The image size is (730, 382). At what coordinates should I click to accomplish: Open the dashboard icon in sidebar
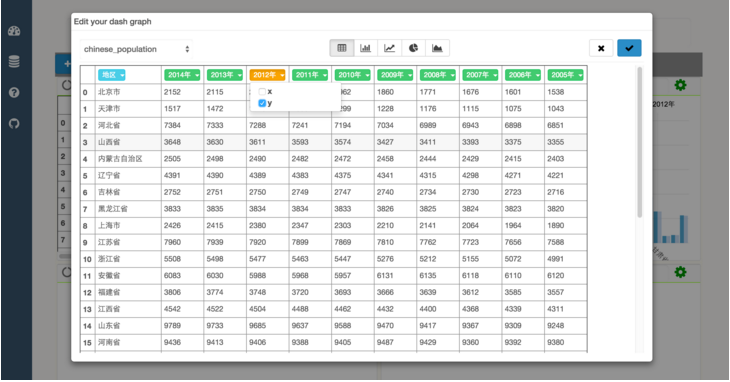14,31
